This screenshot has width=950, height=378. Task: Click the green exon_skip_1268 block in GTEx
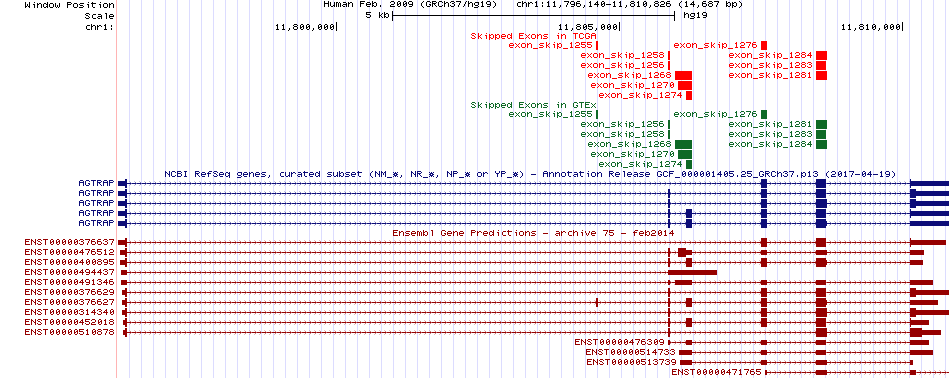[683, 144]
